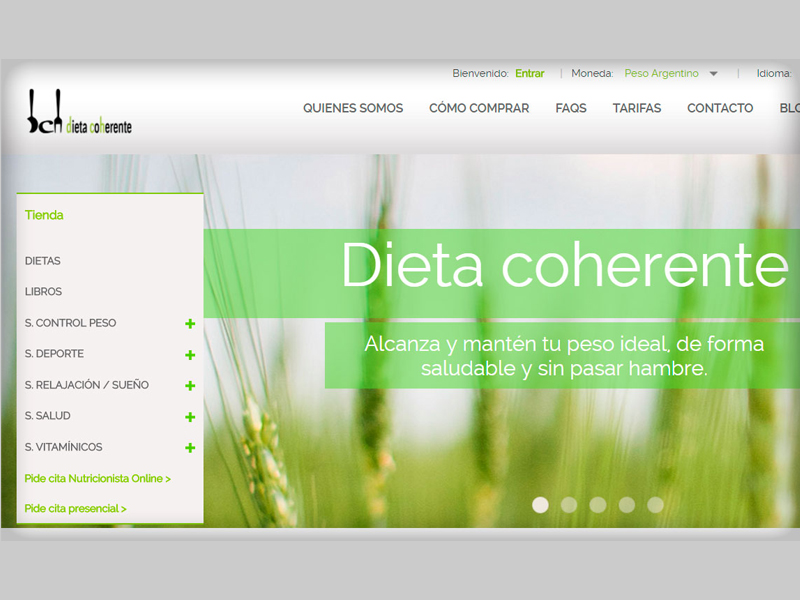
Task: View the TARIFAS page
Action: click(x=637, y=108)
